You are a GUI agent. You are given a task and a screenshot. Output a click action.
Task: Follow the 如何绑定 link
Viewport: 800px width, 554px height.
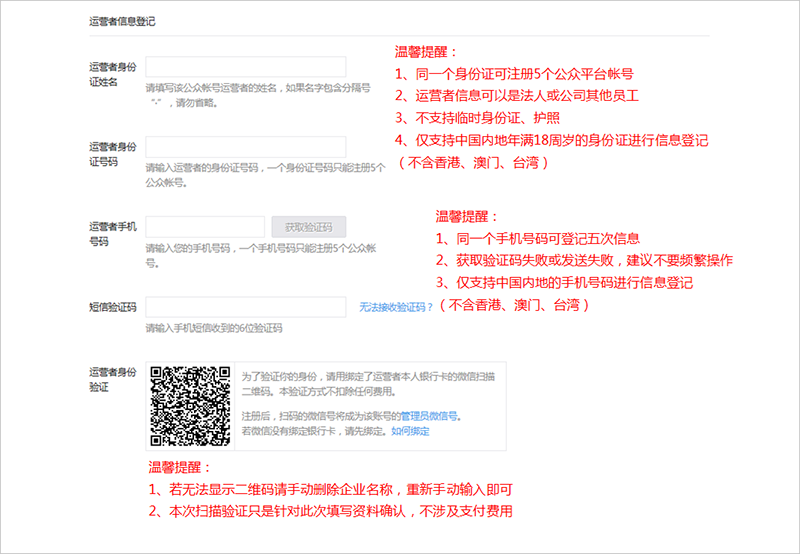410,431
